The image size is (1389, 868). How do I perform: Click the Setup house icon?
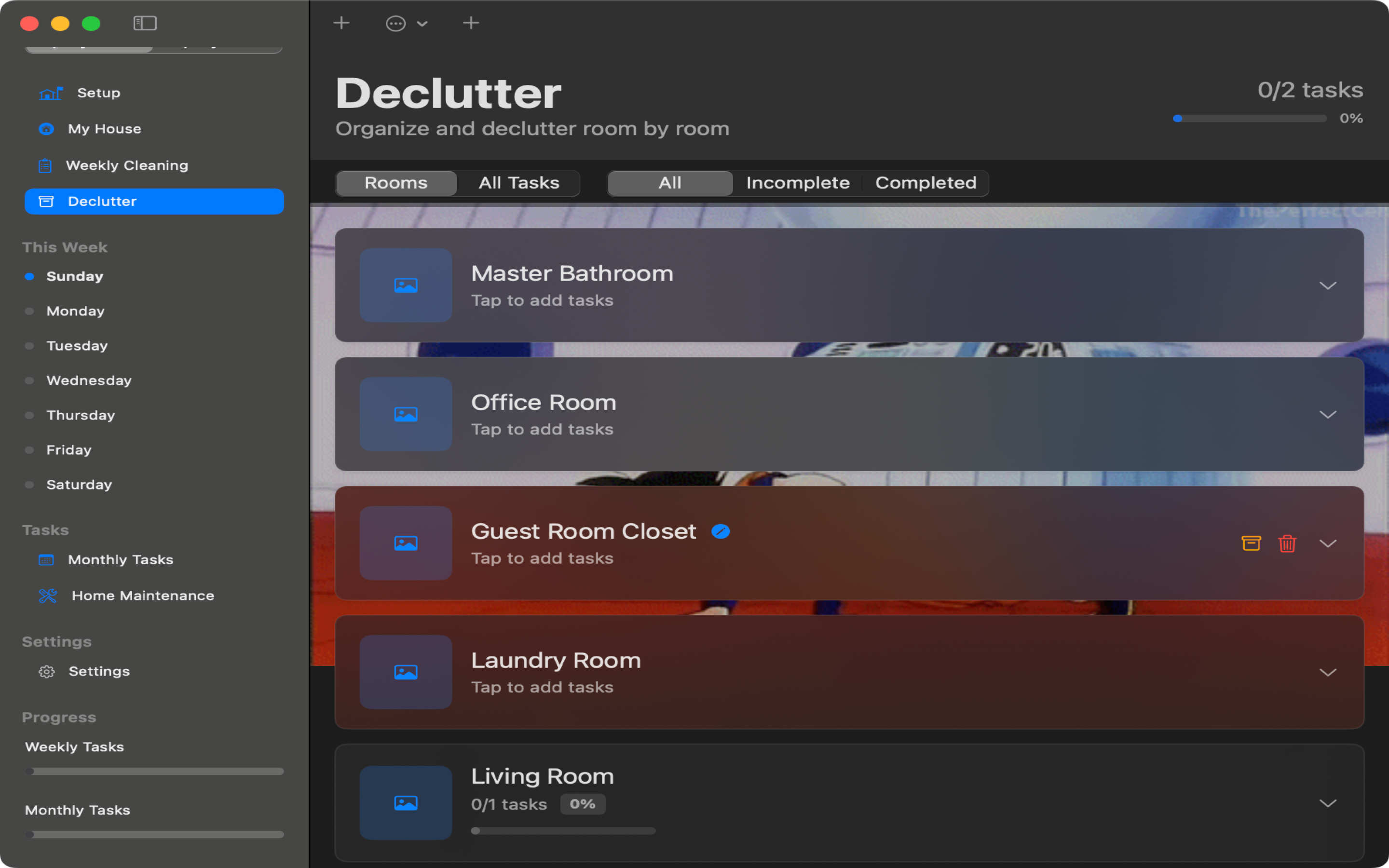[x=51, y=93]
